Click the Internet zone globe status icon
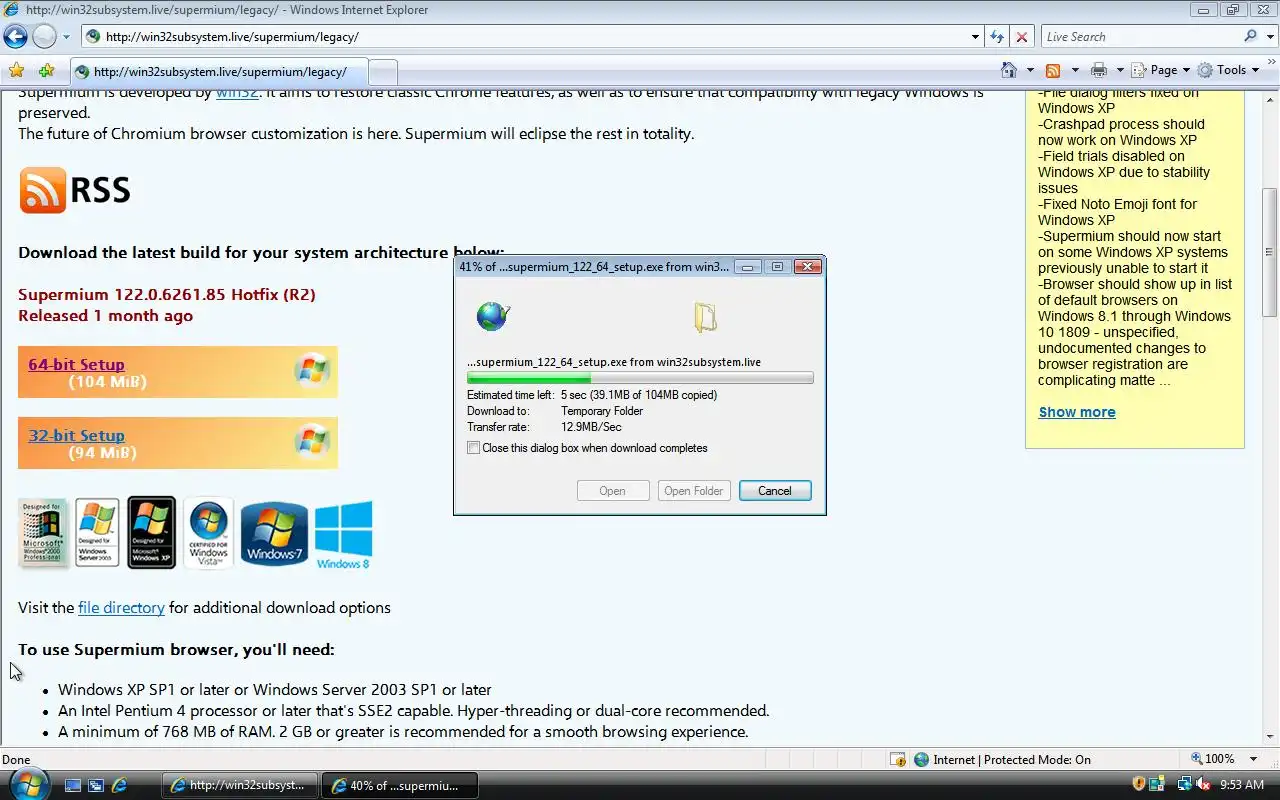The height and width of the screenshot is (800, 1280). coord(921,759)
